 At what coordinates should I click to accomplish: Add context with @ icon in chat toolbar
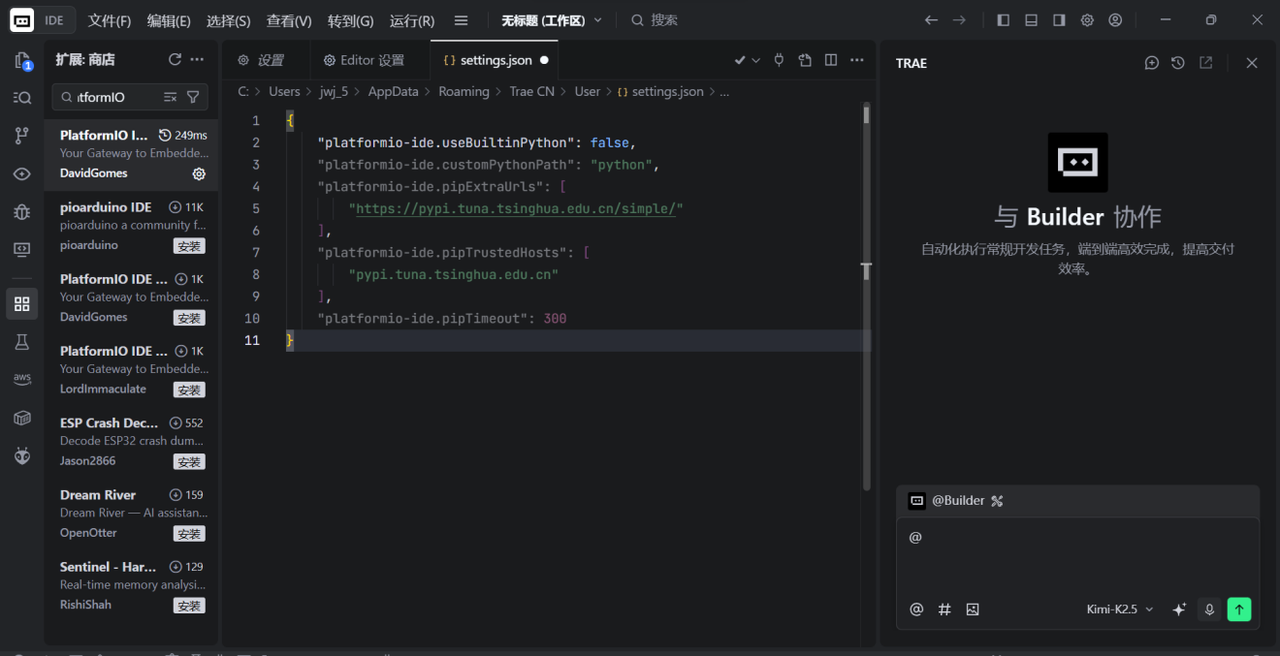[x=916, y=609]
